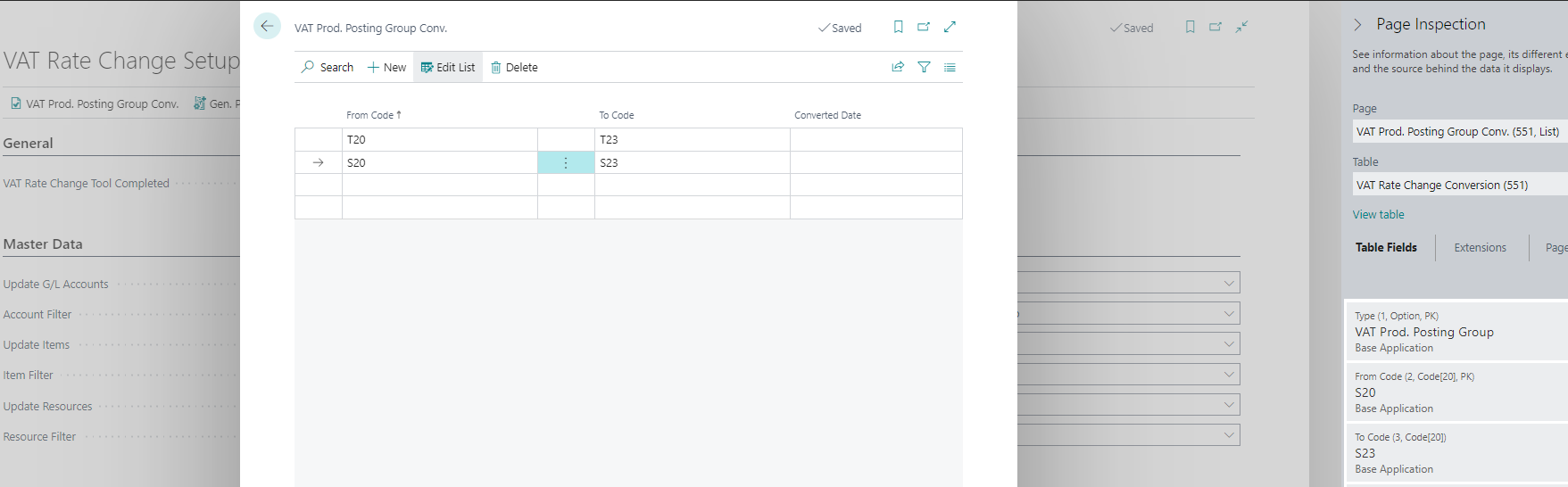
Task: Click the share icon in the toolbar
Action: [x=898, y=67]
